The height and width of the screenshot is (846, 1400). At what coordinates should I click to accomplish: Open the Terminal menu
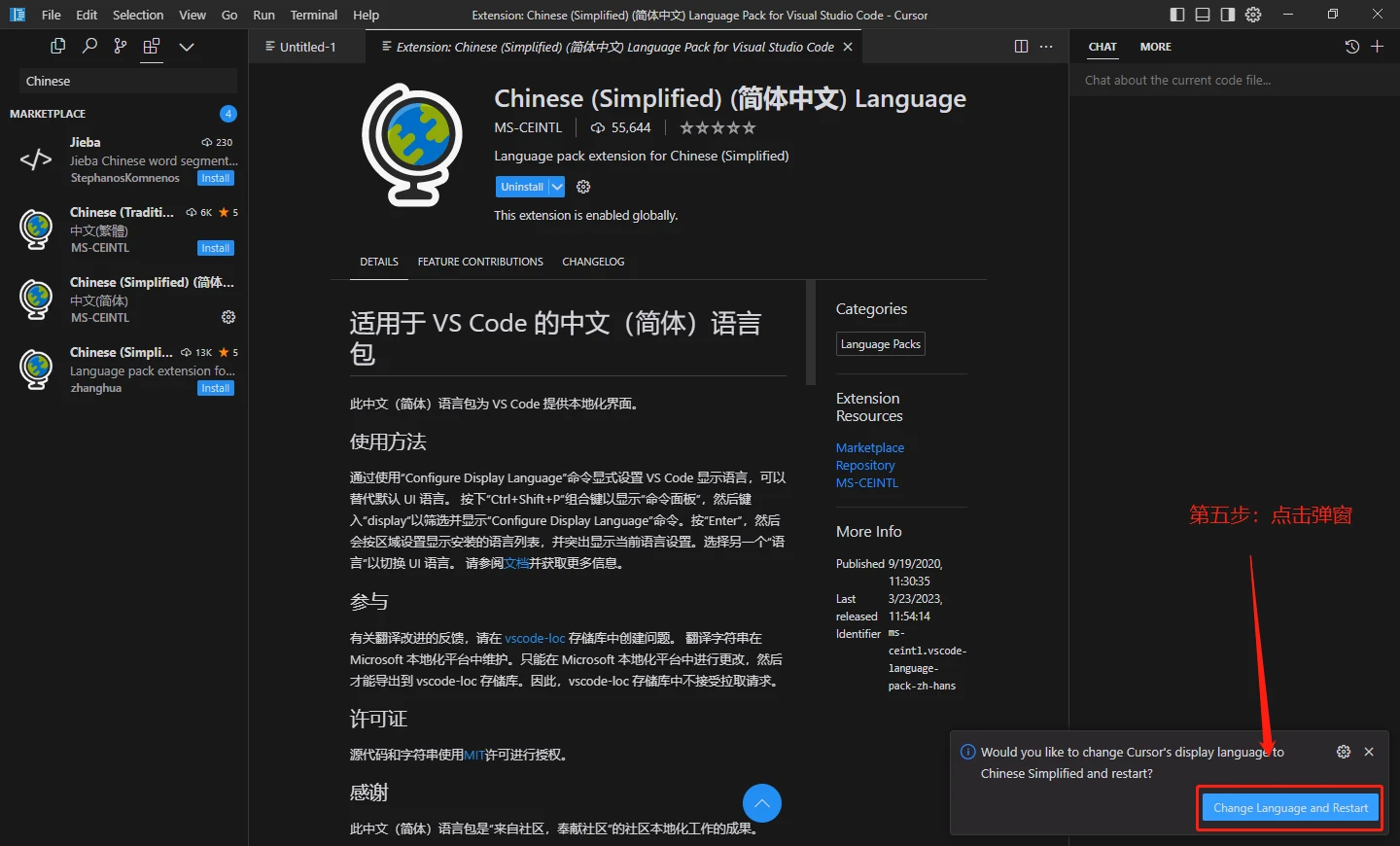click(314, 15)
